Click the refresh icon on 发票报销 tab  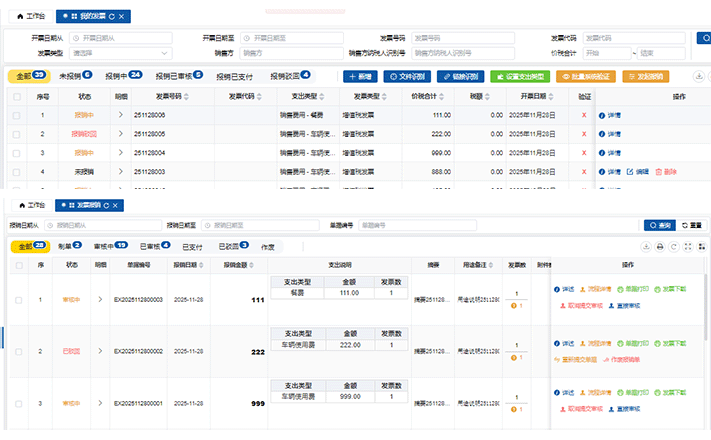click(106, 204)
